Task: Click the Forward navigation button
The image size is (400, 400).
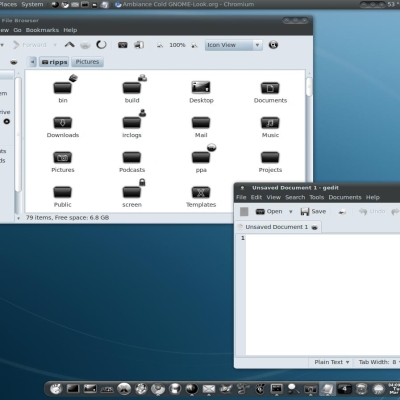Action: point(29,45)
